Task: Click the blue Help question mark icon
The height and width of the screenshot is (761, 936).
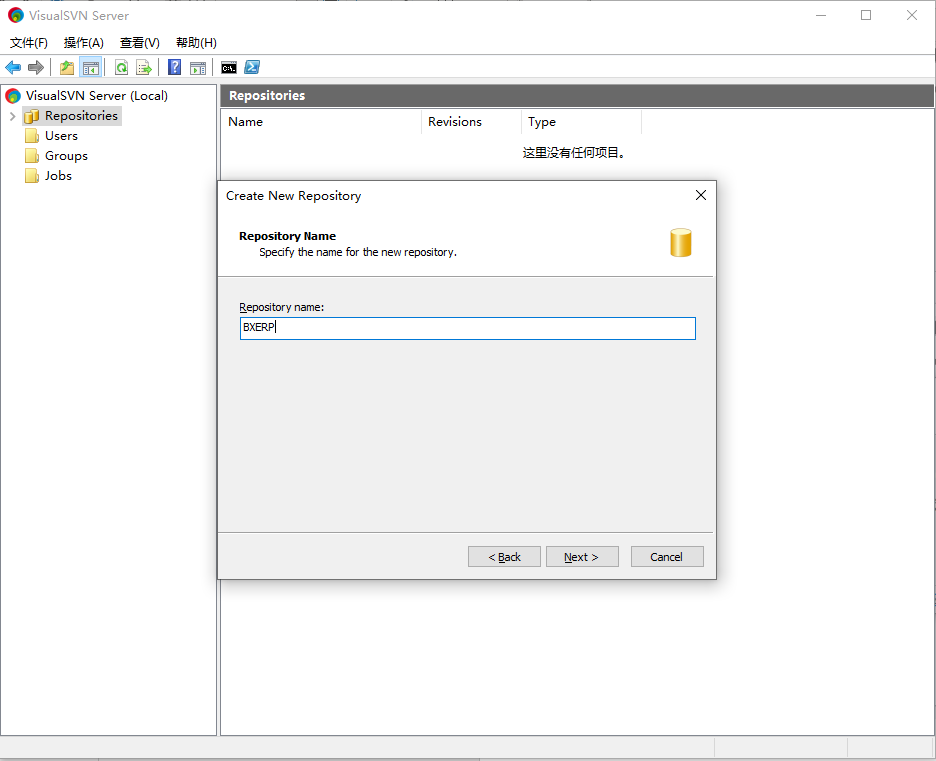Action: point(174,67)
